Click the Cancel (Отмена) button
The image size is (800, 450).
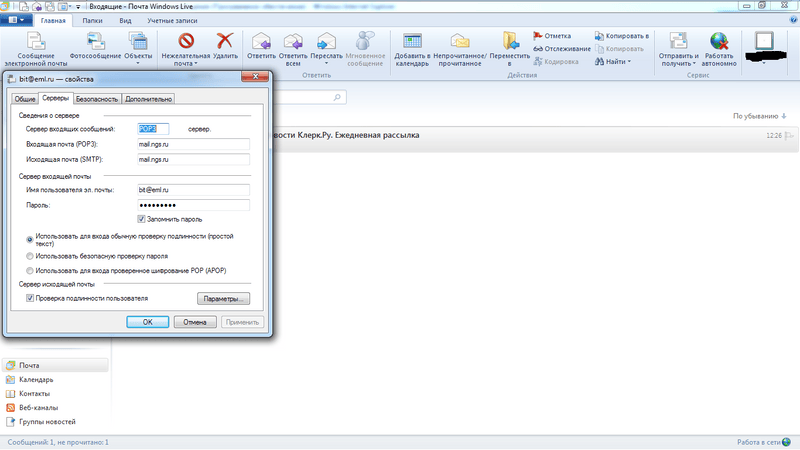pos(195,322)
